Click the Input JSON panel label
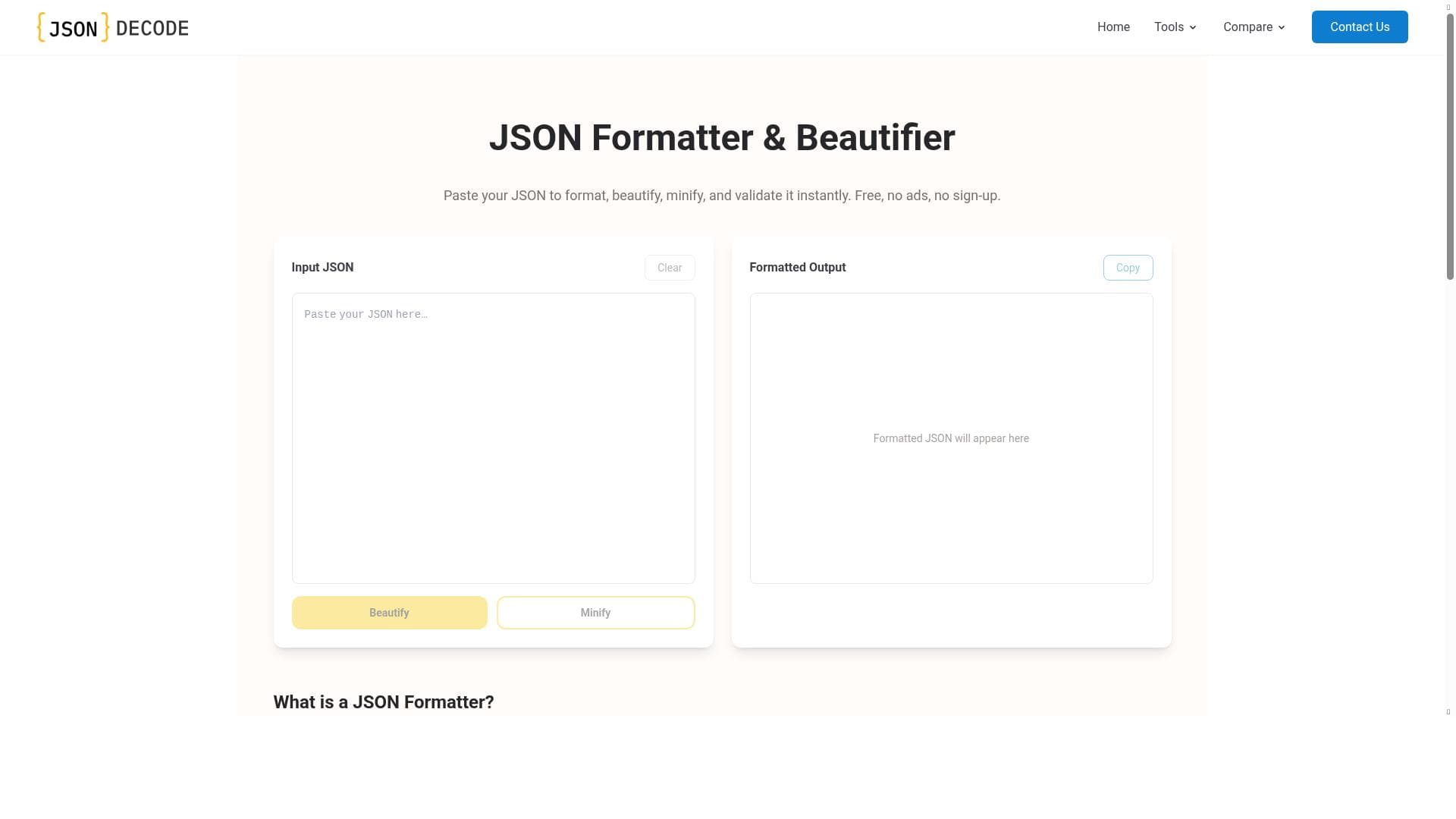Image resolution: width=1456 pixels, height=819 pixels. (322, 268)
